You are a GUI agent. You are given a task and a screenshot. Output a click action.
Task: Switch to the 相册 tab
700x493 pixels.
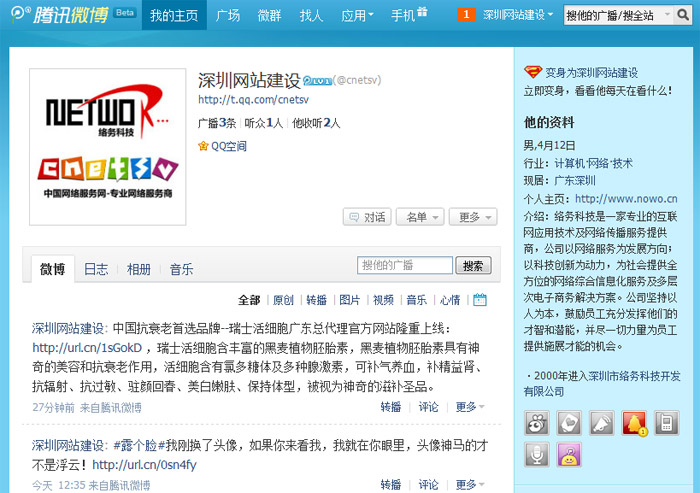click(x=138, y=269)
